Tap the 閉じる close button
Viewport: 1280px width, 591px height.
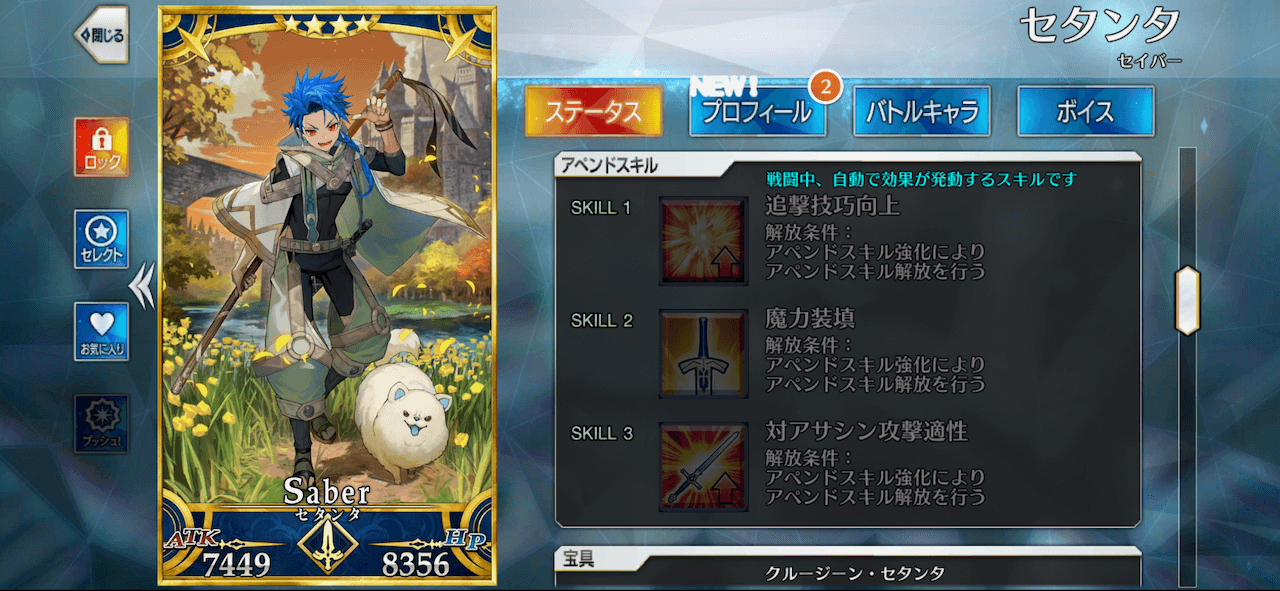(101, 35)
